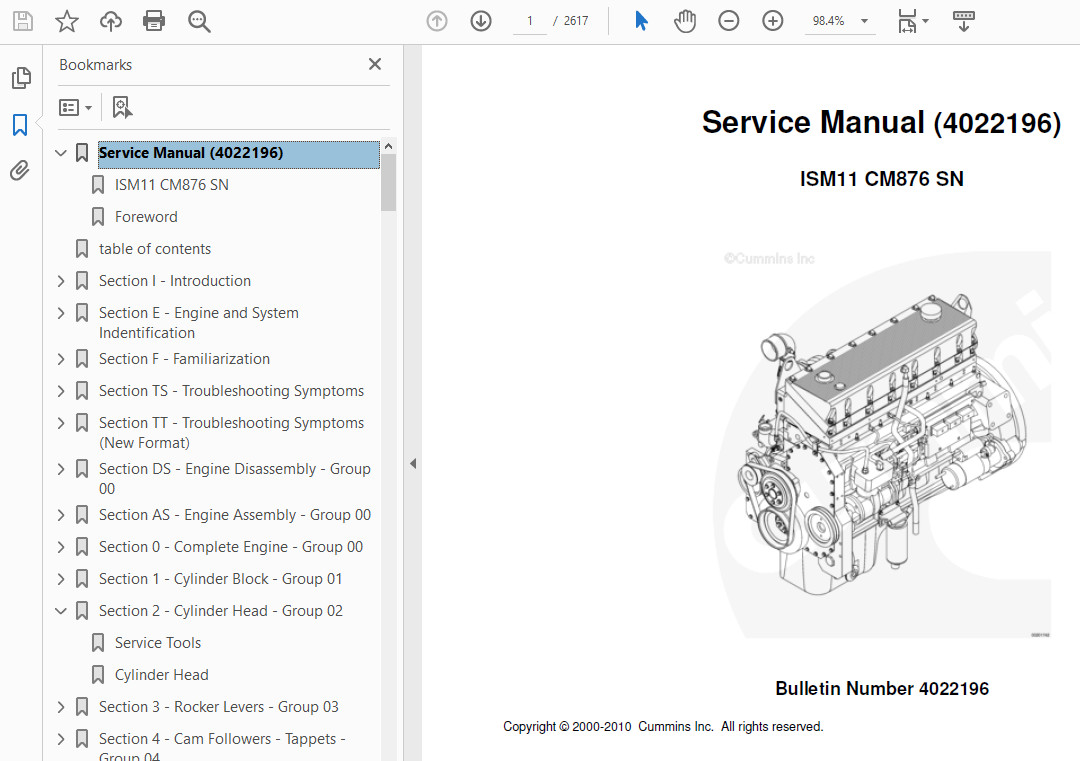This screenshot has width=1080, height=761.
Task: Expand Section 4 - Cam Followers
Action: click(x=61, y=740)
